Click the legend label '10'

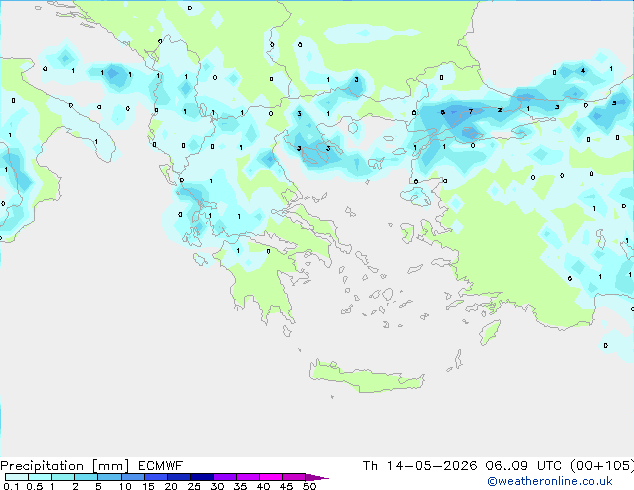pyautogui.click(x=125, y=486)
